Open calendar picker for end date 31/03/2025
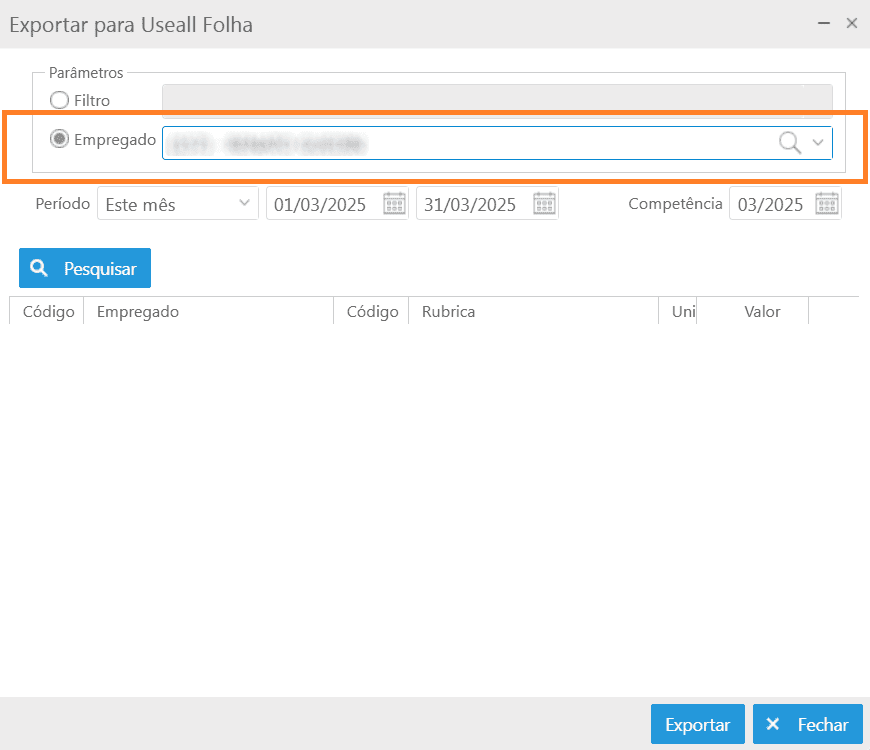The image size is (870, 750). coord(544,204)
